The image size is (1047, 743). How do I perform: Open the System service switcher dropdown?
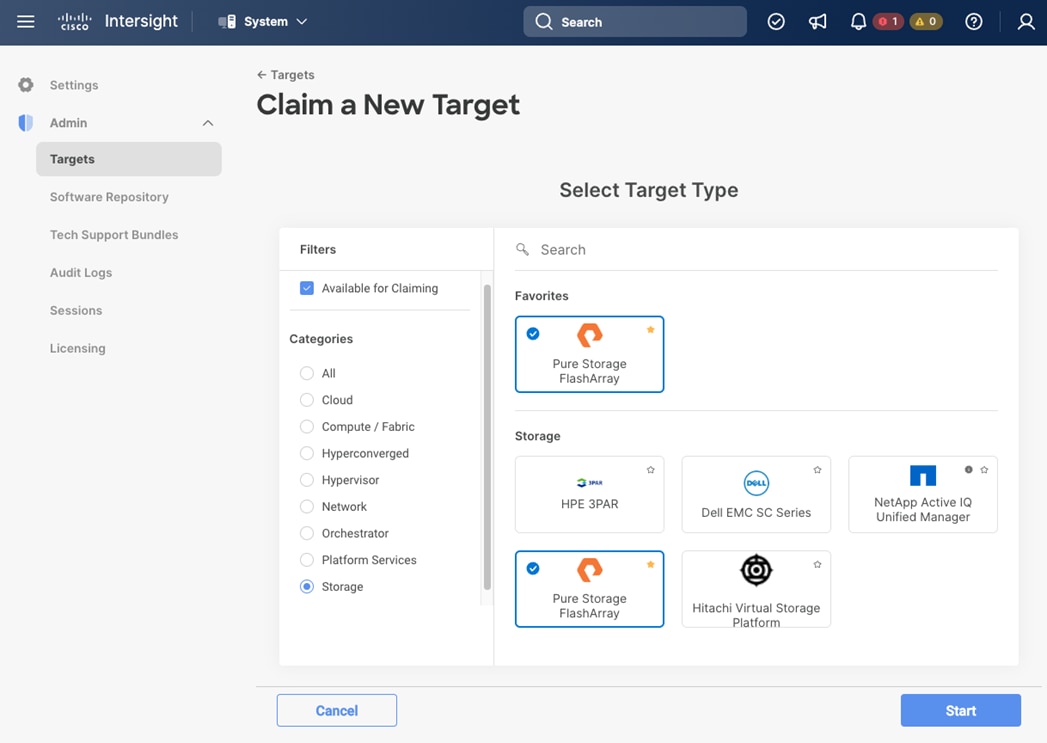coord(263,21)
